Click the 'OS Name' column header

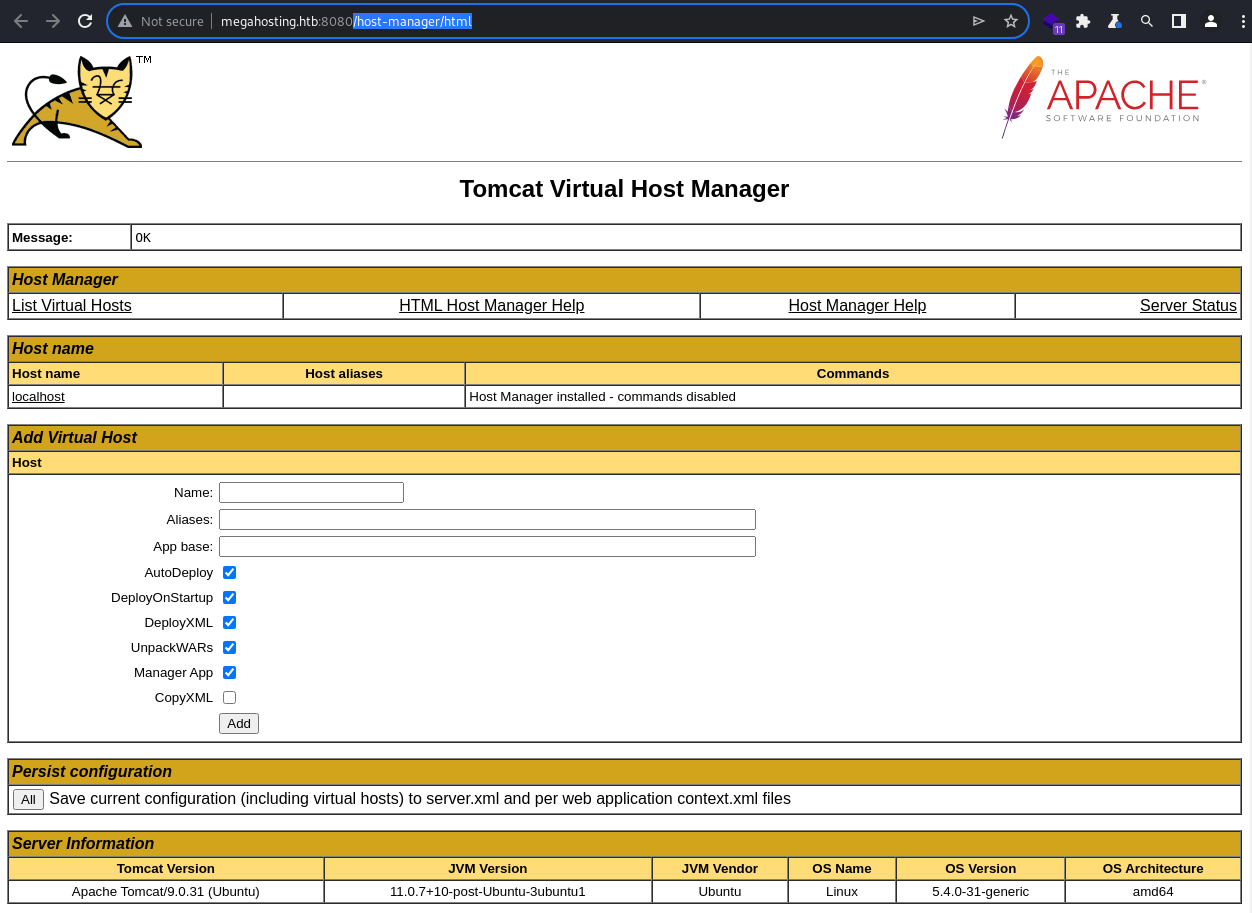click(x=842, y=869)
